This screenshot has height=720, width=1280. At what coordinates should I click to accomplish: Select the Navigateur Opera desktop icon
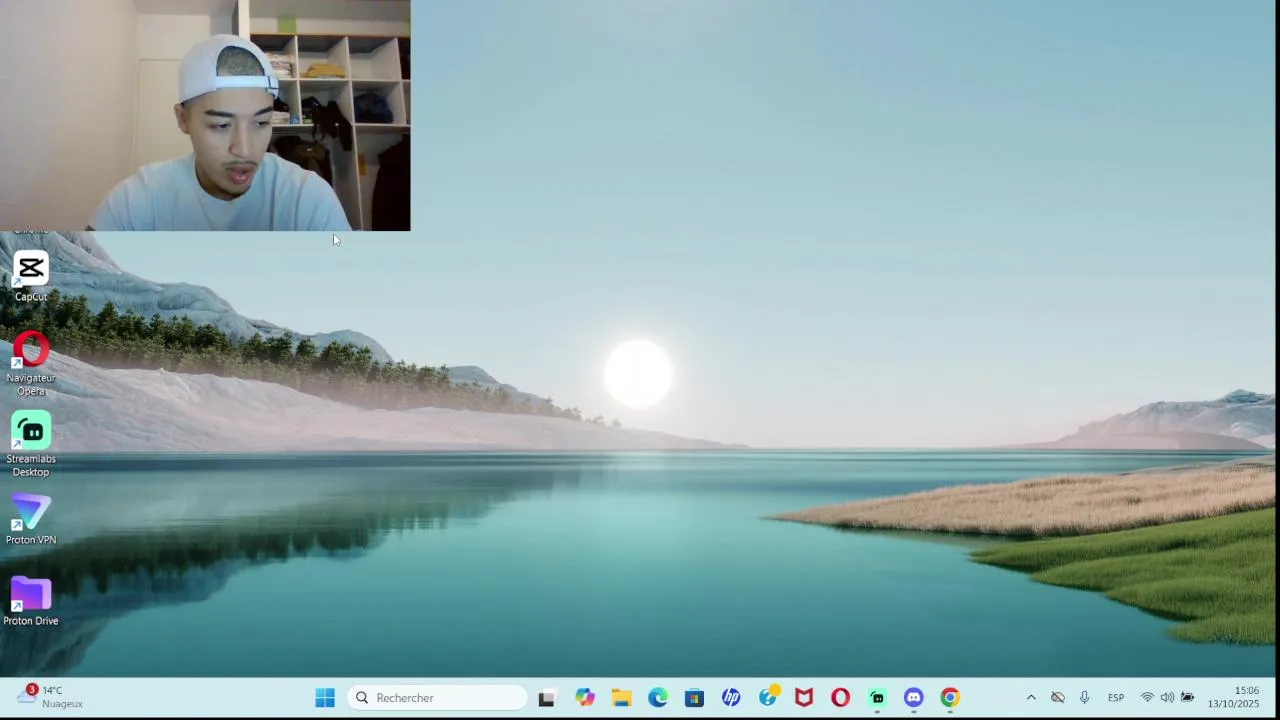pyautogui.click(x=31, y=364)
